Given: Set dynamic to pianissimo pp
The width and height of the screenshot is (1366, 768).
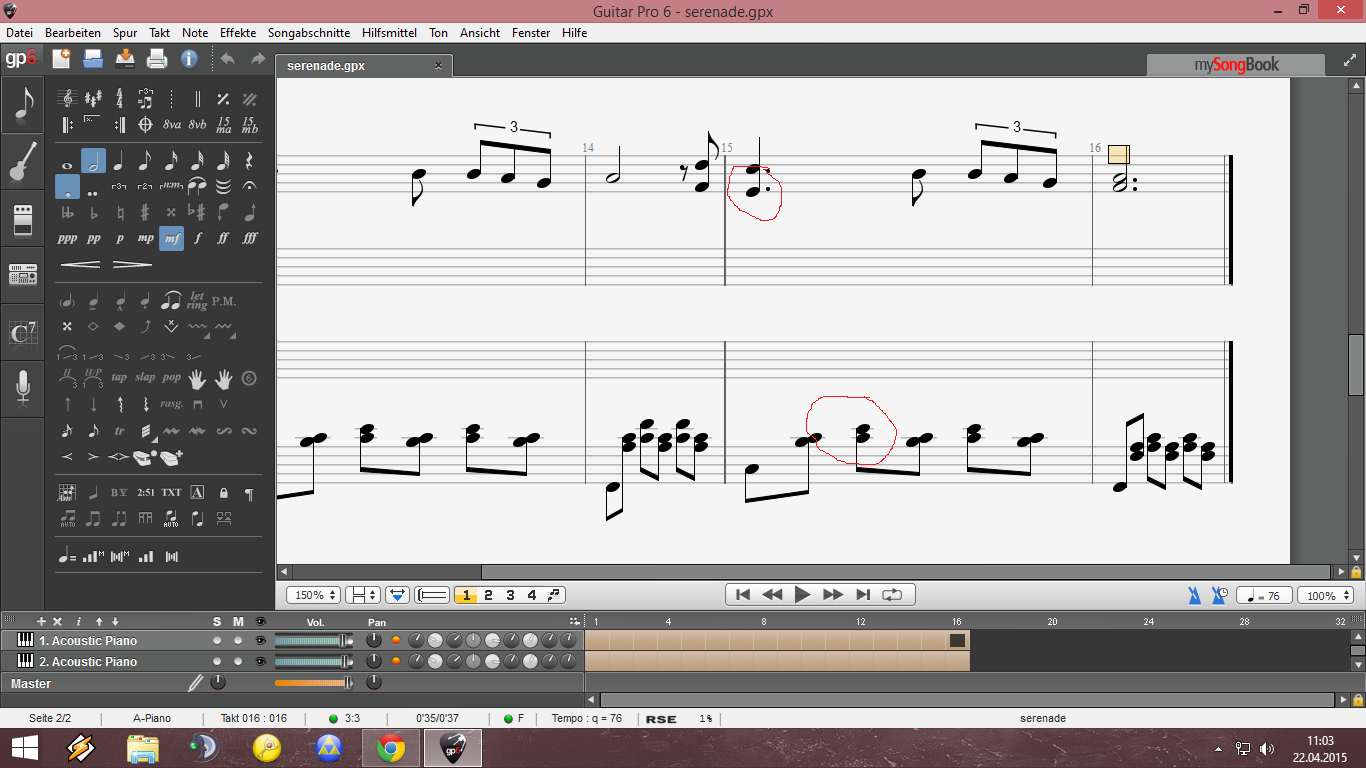Looking at the screenshot, I should pos(93,238).
